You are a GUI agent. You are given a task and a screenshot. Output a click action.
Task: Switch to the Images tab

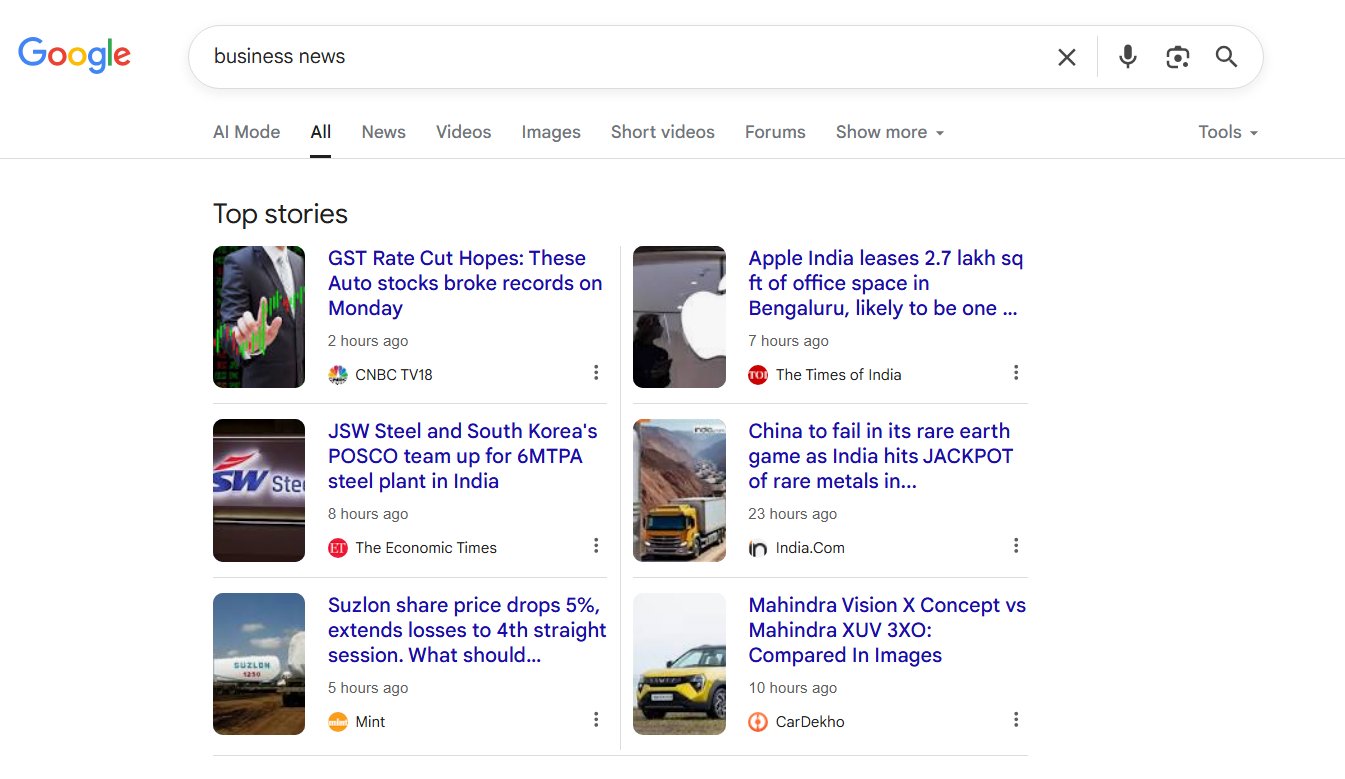[551, 132]
